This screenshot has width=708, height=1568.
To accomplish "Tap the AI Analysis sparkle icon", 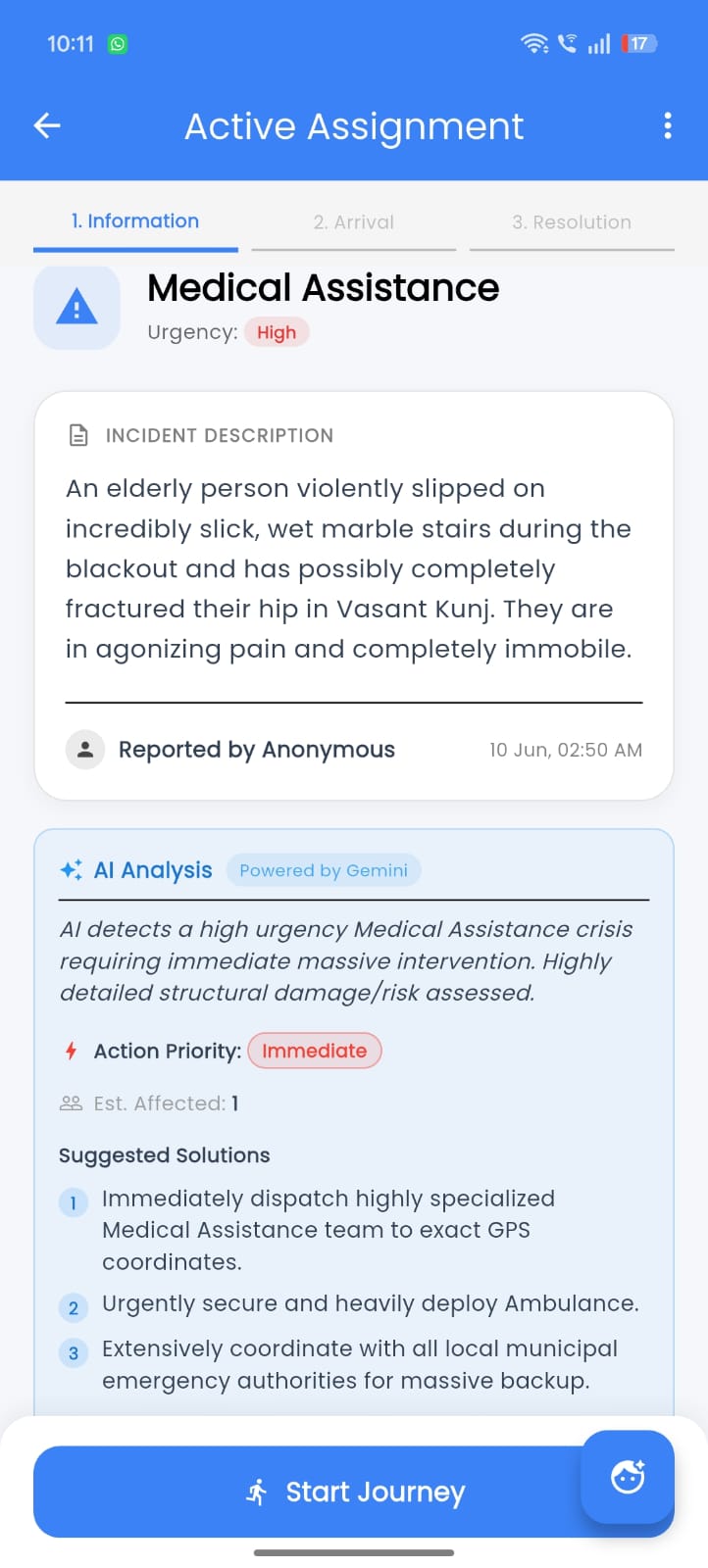I will 72,870.
